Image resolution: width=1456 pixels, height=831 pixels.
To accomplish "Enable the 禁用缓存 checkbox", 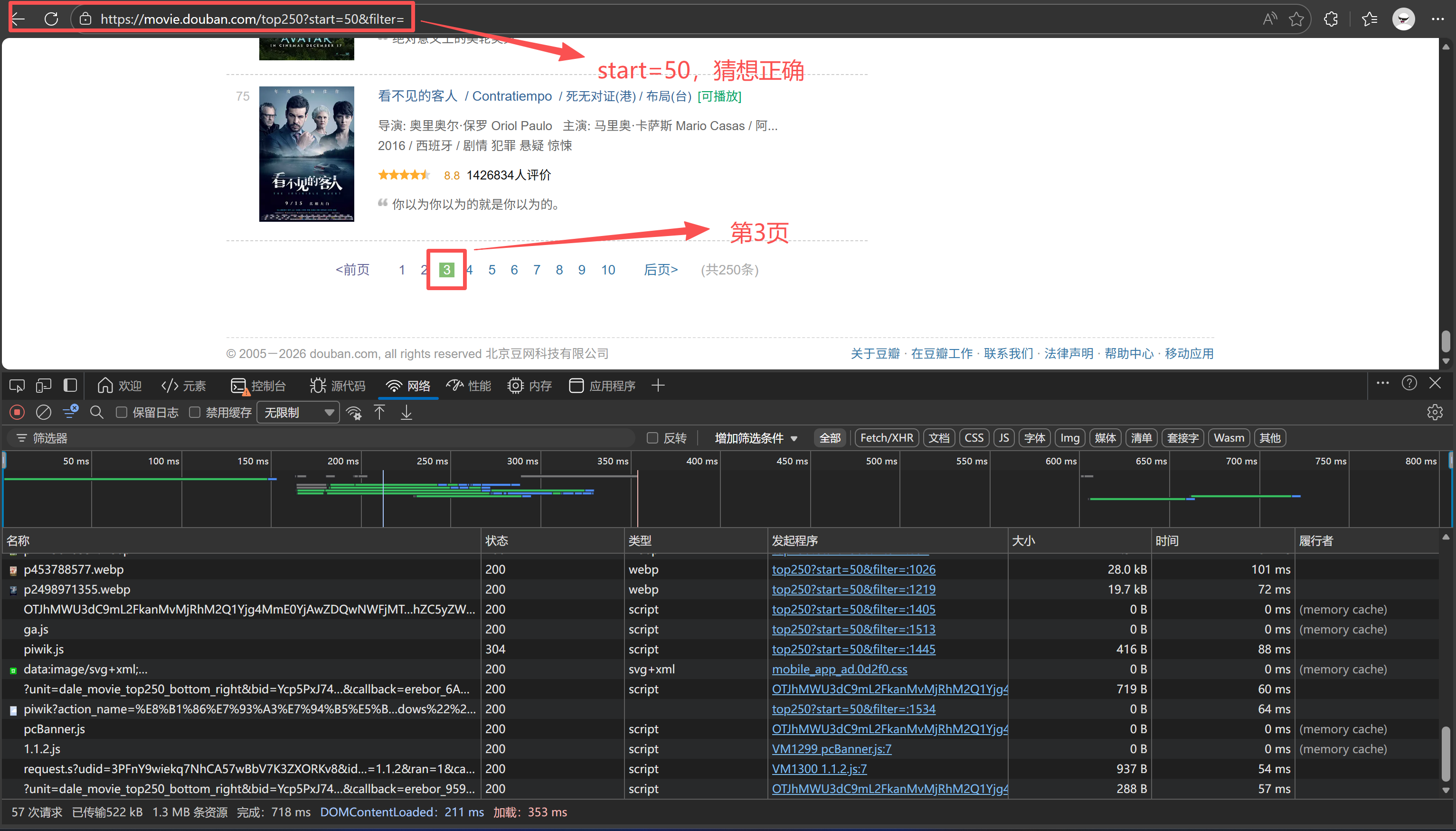I will point(195,412).
